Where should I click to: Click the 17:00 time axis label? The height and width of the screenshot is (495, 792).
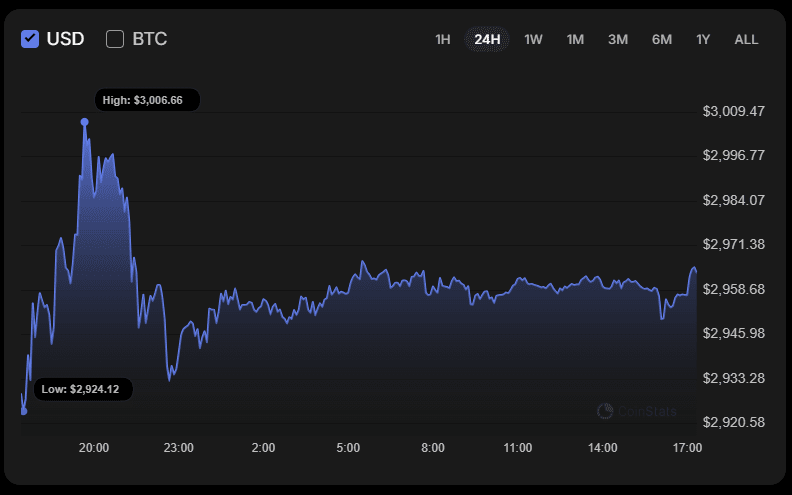coord(687,448)
